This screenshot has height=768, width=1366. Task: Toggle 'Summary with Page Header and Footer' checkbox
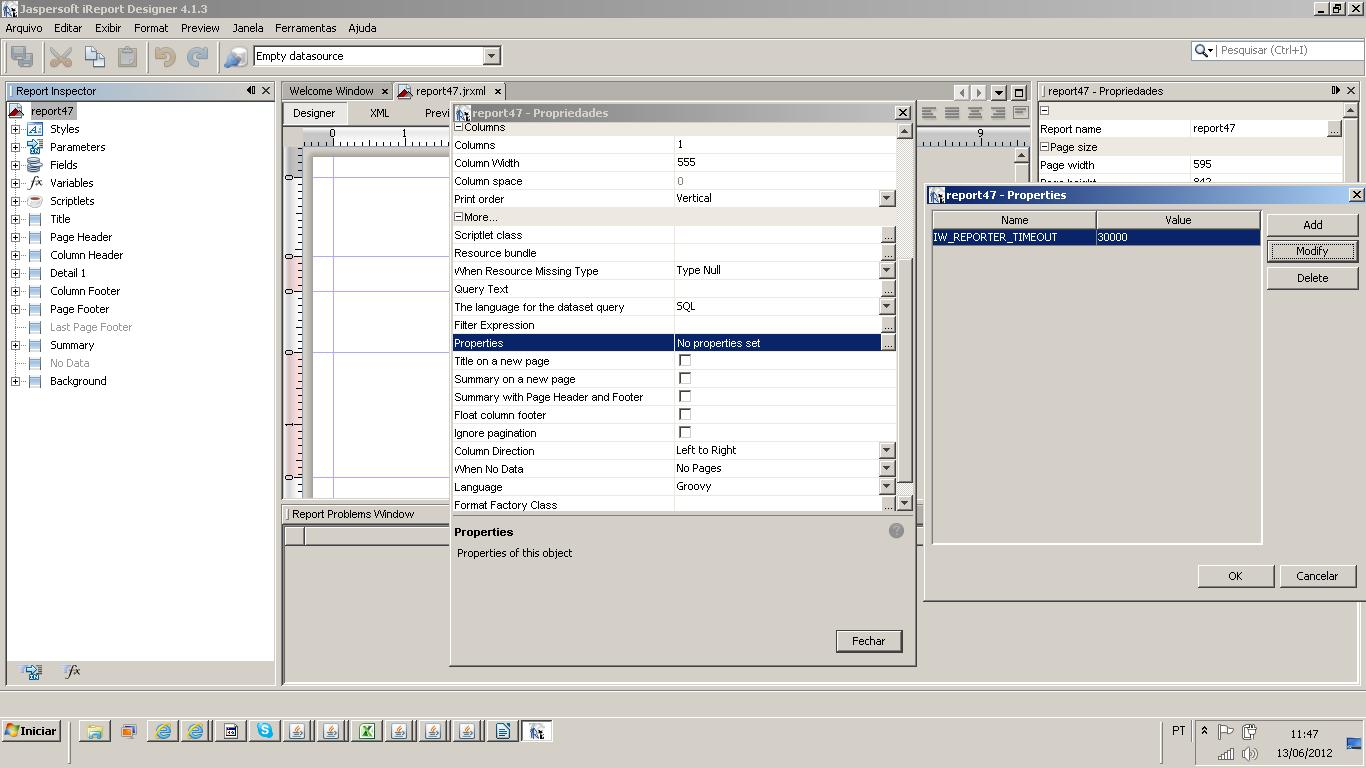685,397
